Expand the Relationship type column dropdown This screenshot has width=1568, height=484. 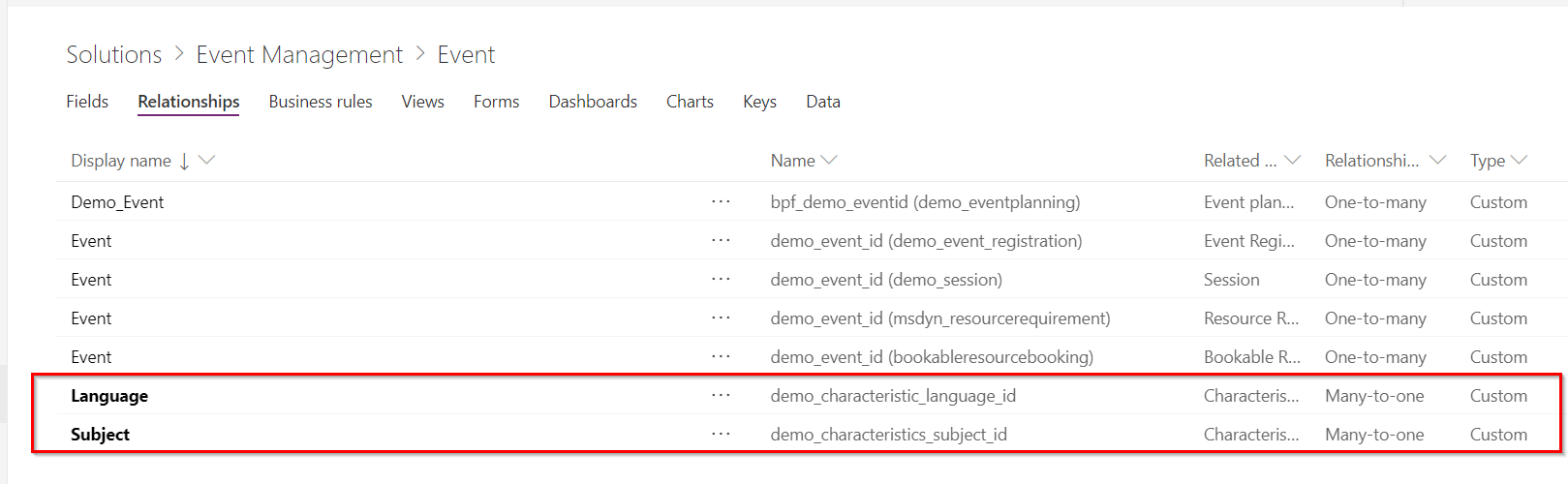coord(1437,161)
